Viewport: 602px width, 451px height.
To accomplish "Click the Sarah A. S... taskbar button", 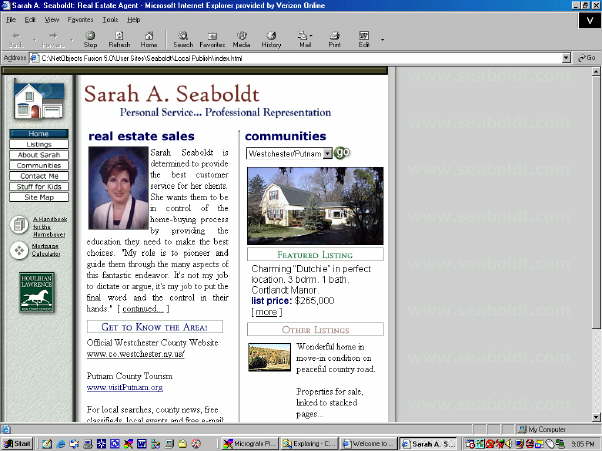I will pos(428,444).
